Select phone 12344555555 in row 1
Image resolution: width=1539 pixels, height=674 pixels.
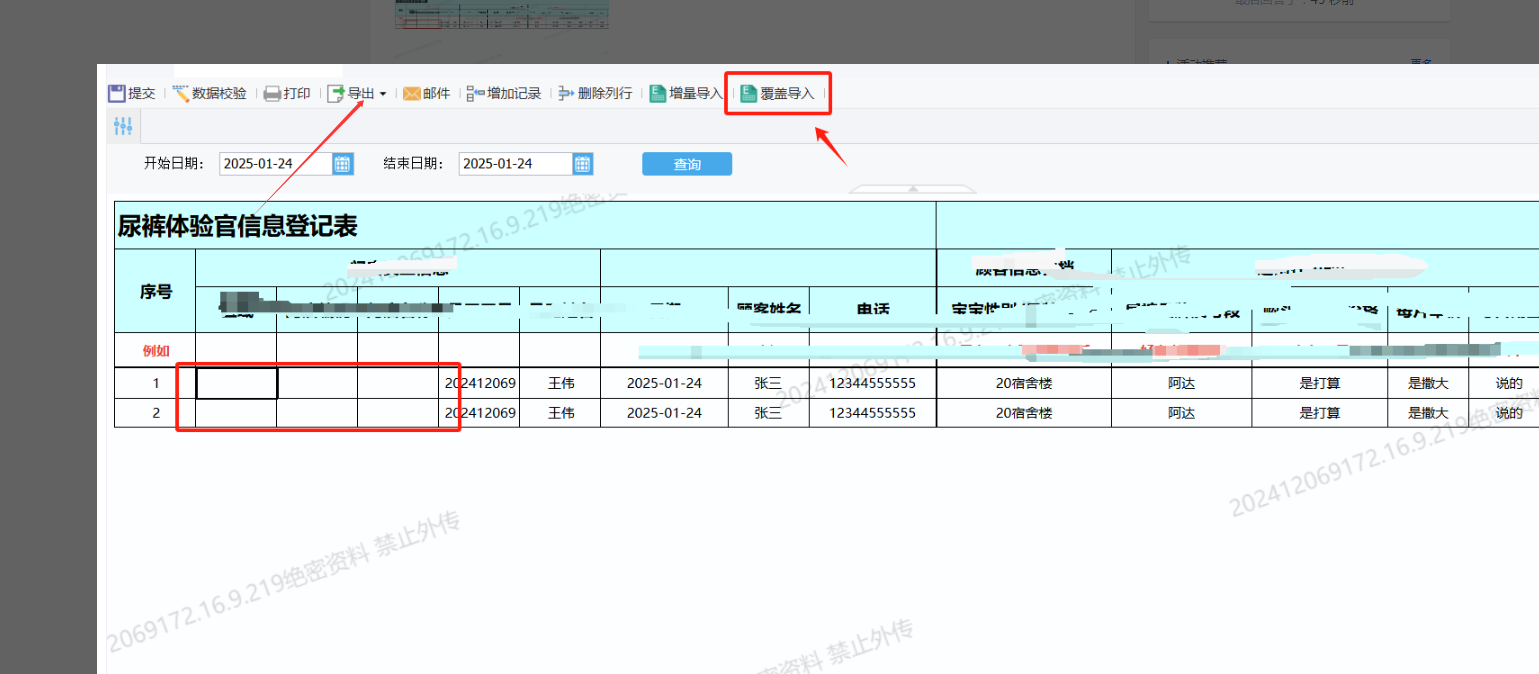tap(873, 383)
